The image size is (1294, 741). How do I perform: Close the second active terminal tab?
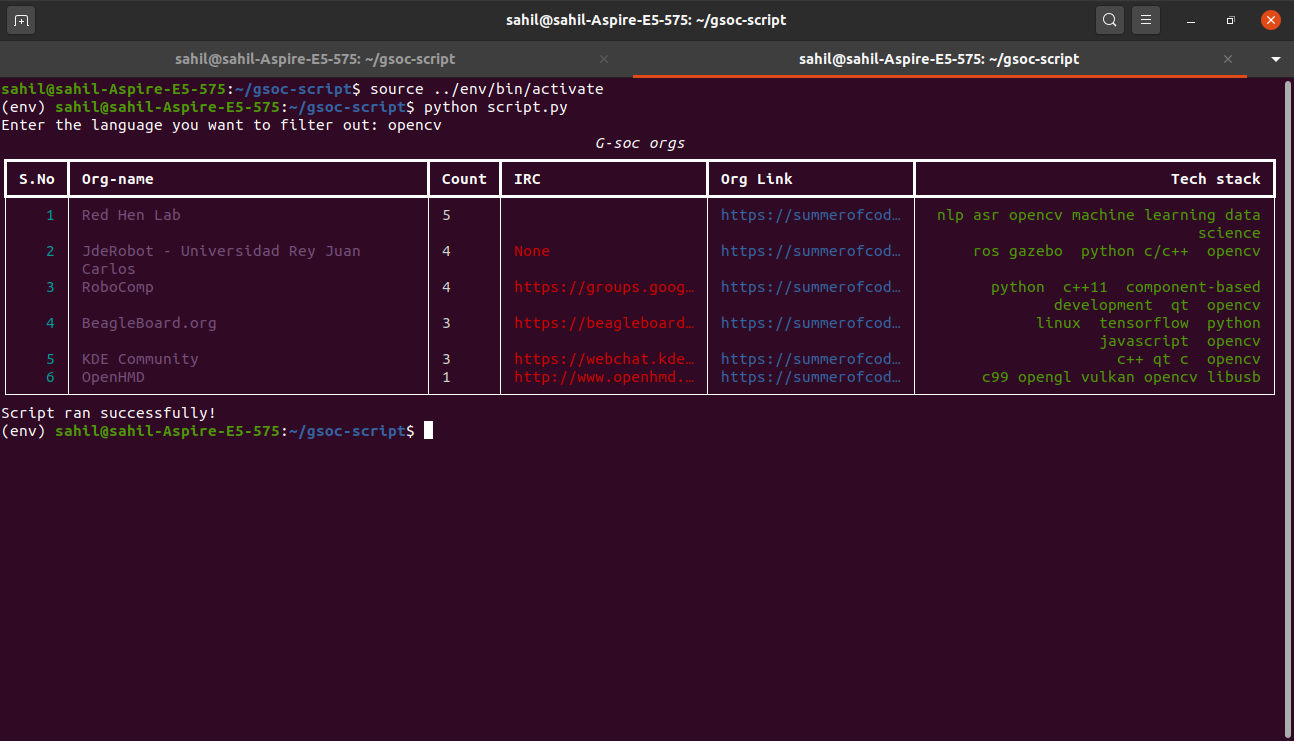[x=1228, y=59]
